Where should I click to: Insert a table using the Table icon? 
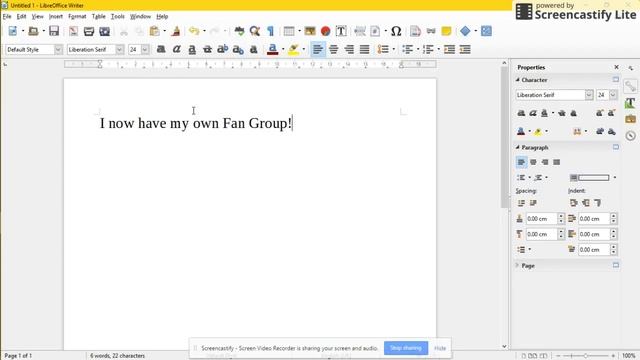click(x=289, y=31)
